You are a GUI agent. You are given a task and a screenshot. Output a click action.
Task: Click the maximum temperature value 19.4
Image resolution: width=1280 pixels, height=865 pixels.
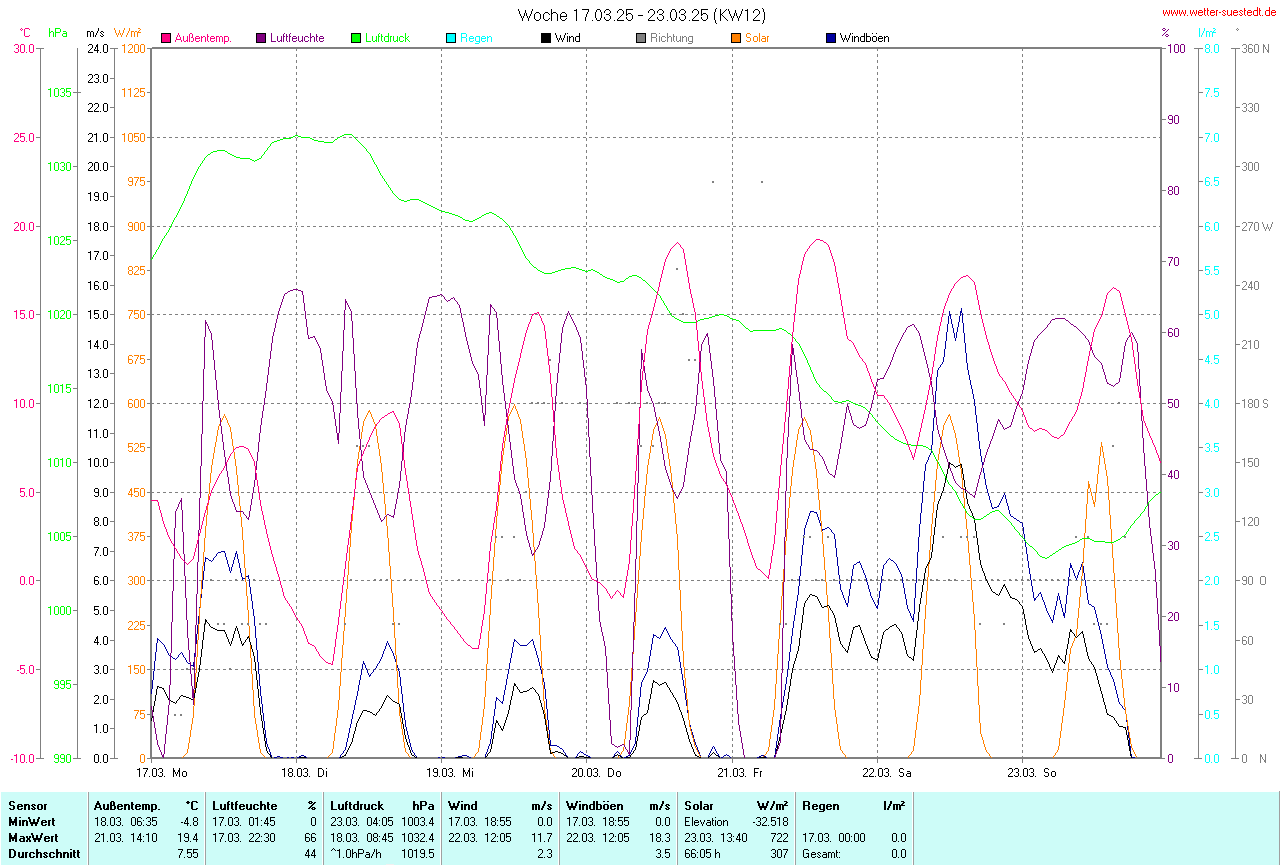click(x=189, y=837)
